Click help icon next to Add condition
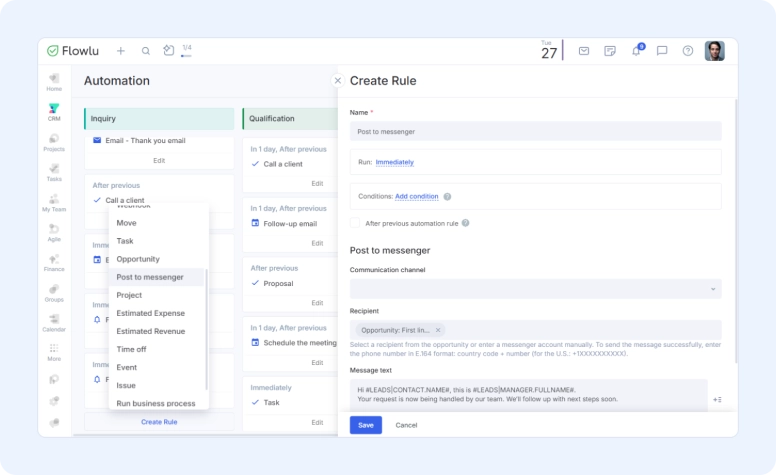 [x=447, y=196]
